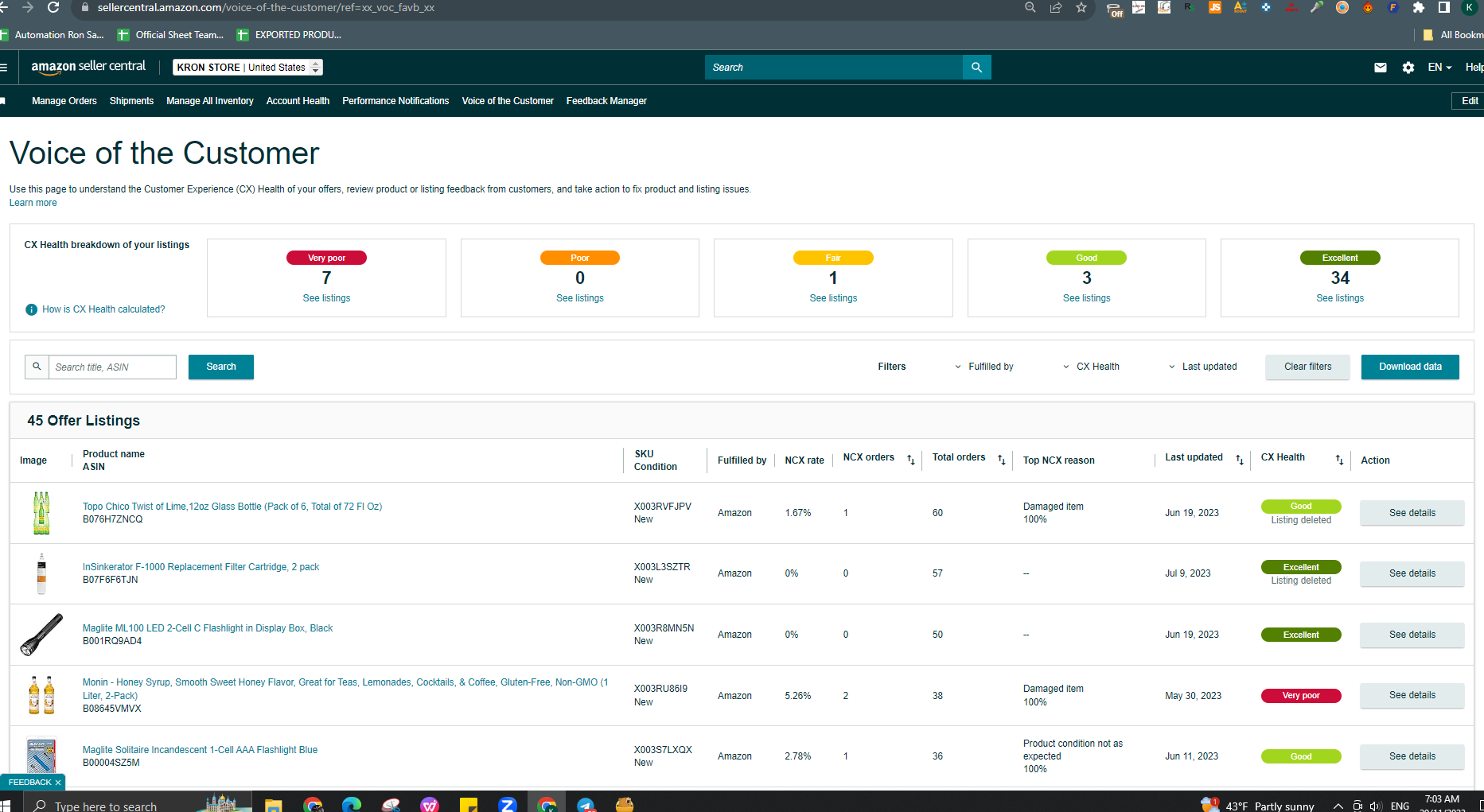This screenshot has height=812, width=1484.
Task: Click the Topo Chico product thumbnail
Action: [x=41, y=513]
